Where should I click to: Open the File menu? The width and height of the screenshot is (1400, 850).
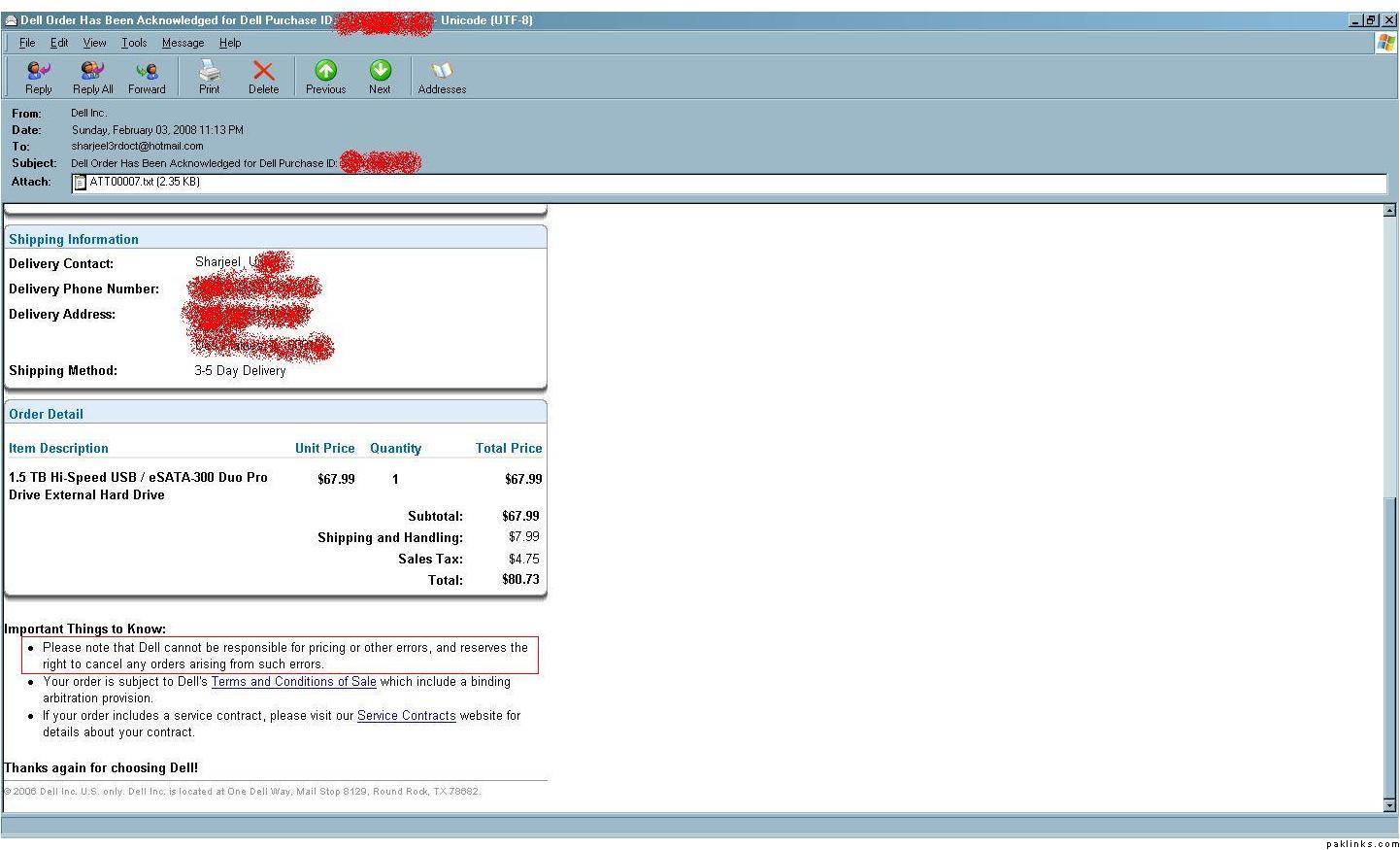coord(27,43)
